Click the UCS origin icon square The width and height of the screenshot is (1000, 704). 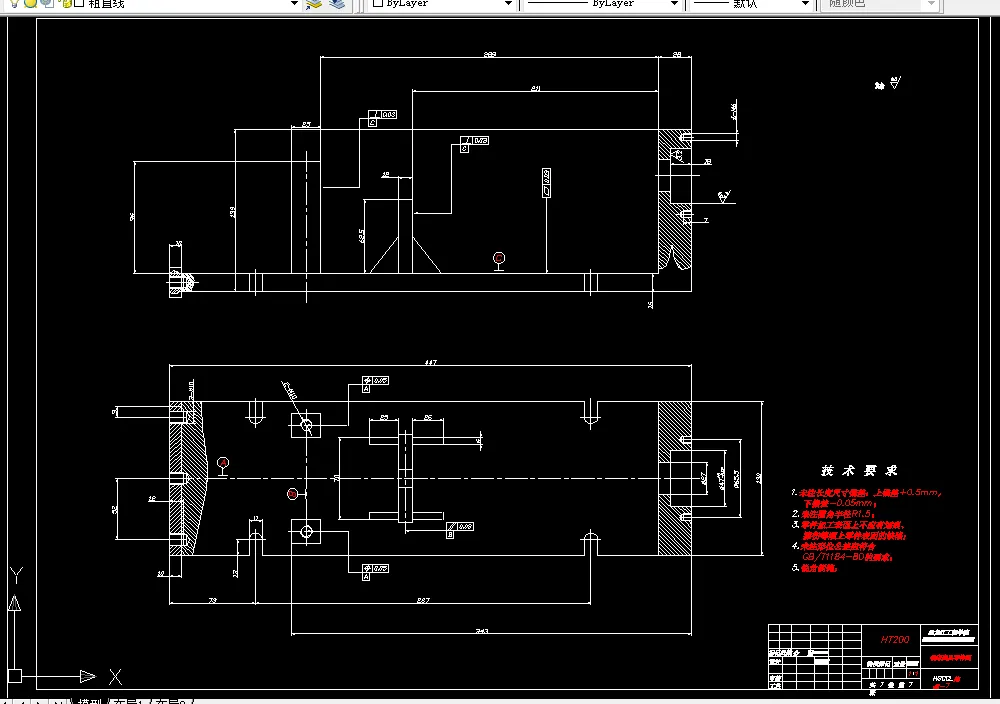(15, 676)
